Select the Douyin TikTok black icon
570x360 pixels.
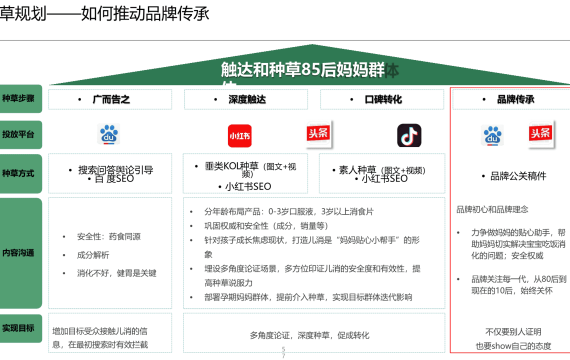click(x=409, y=135)
